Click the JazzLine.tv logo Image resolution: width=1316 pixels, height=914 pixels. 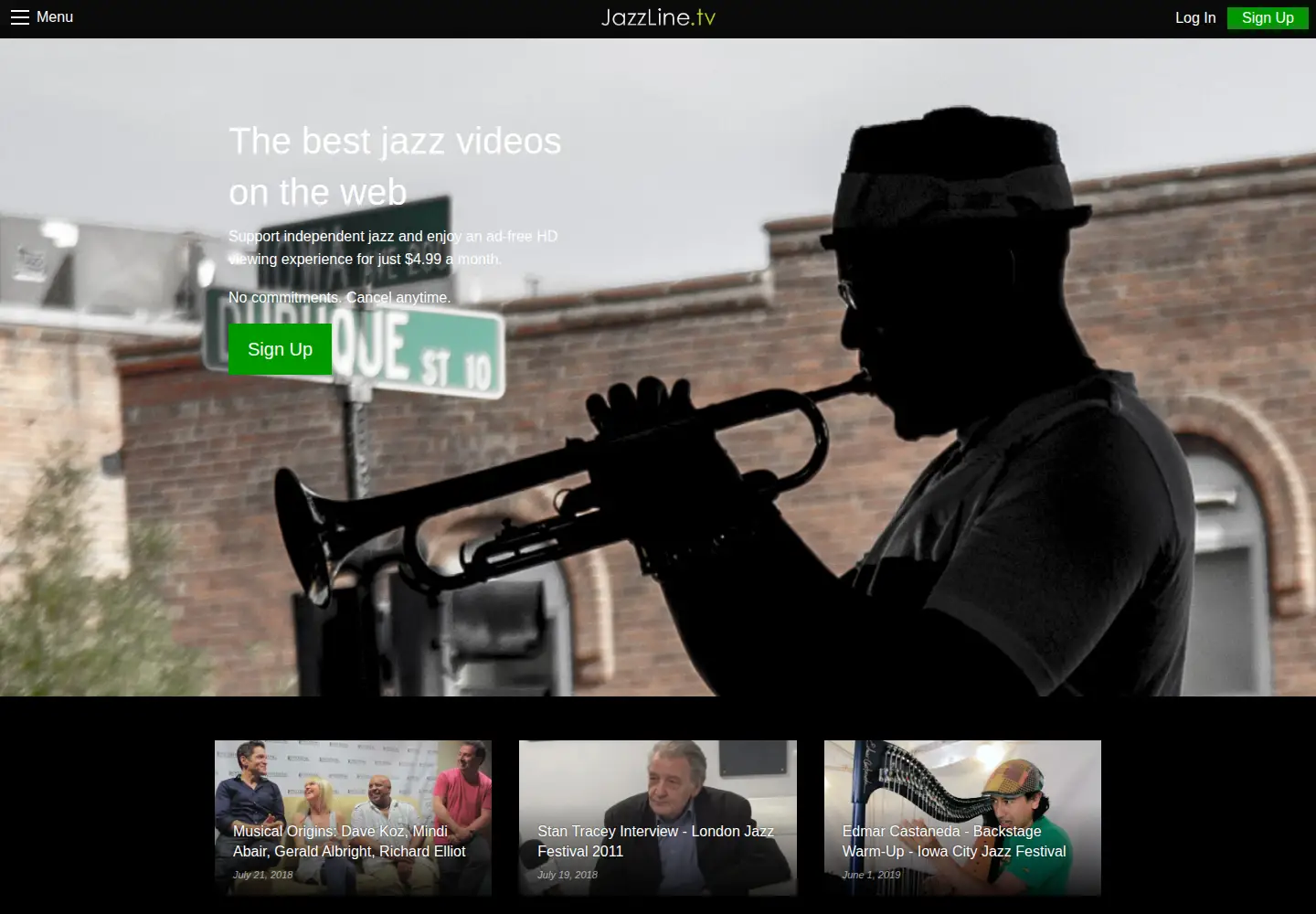point(658,17)
